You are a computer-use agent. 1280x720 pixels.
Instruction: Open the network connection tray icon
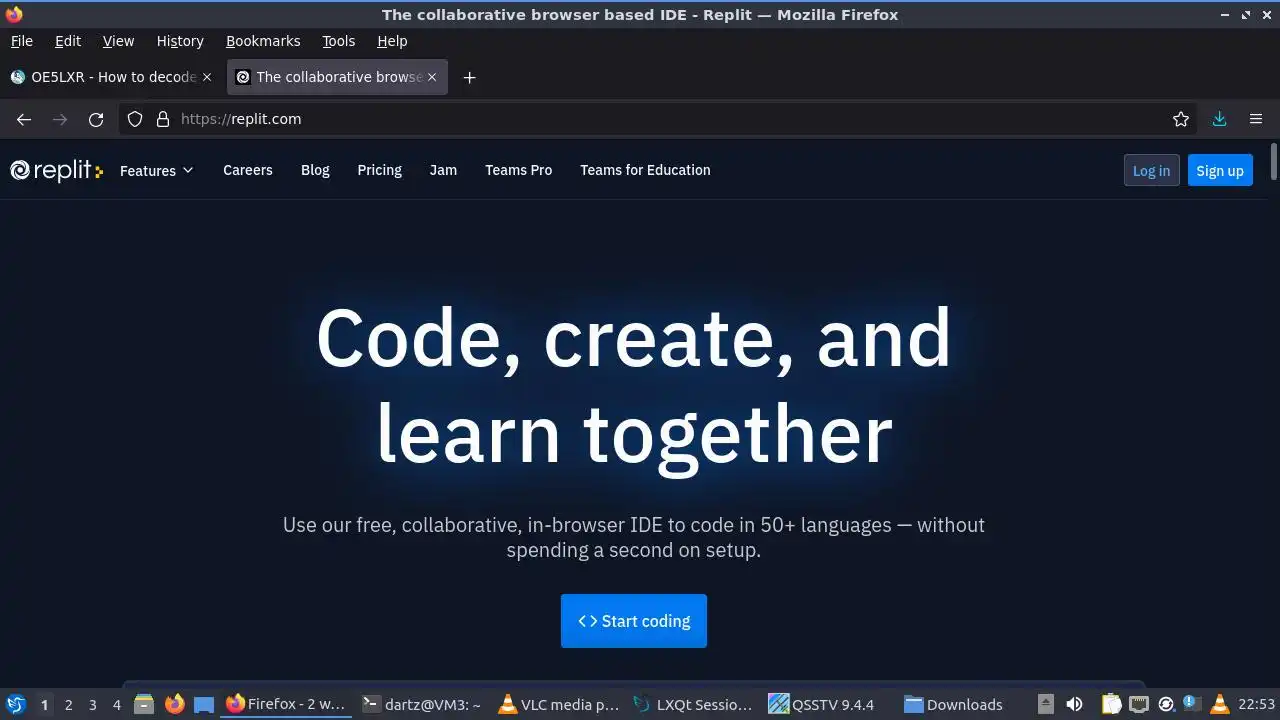(x=1139, y=704)
